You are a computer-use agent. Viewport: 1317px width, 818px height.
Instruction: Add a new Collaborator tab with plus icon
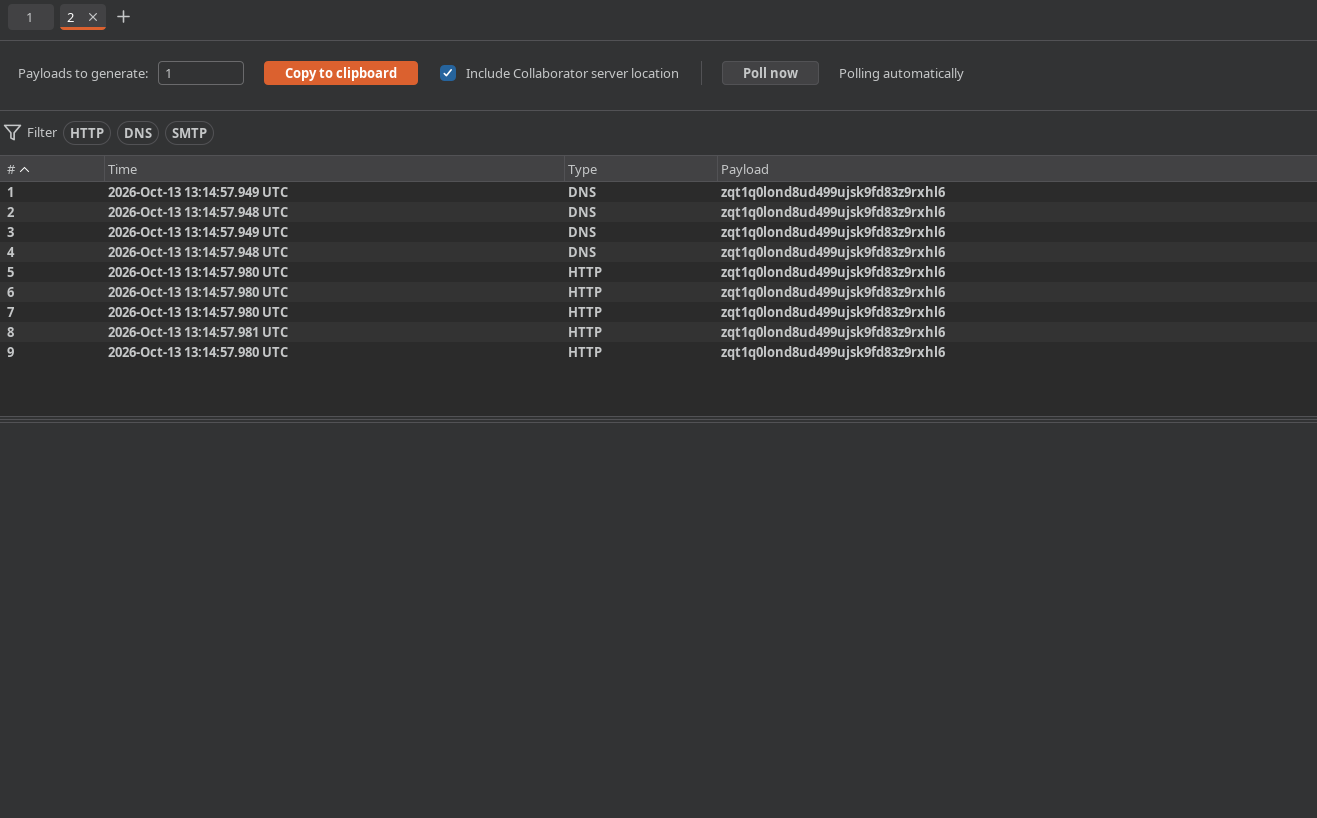tap(124, 17)
